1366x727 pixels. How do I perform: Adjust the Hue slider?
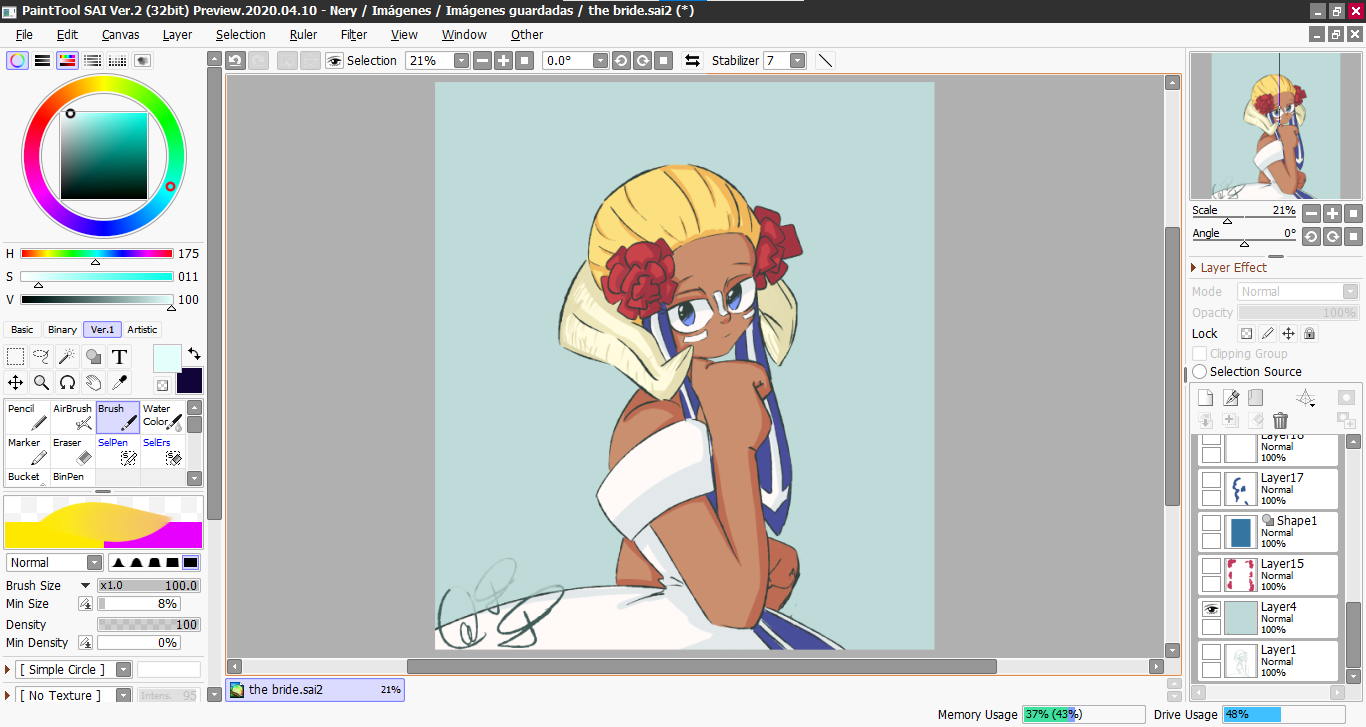pyautogui.click(x=96, y=254)
